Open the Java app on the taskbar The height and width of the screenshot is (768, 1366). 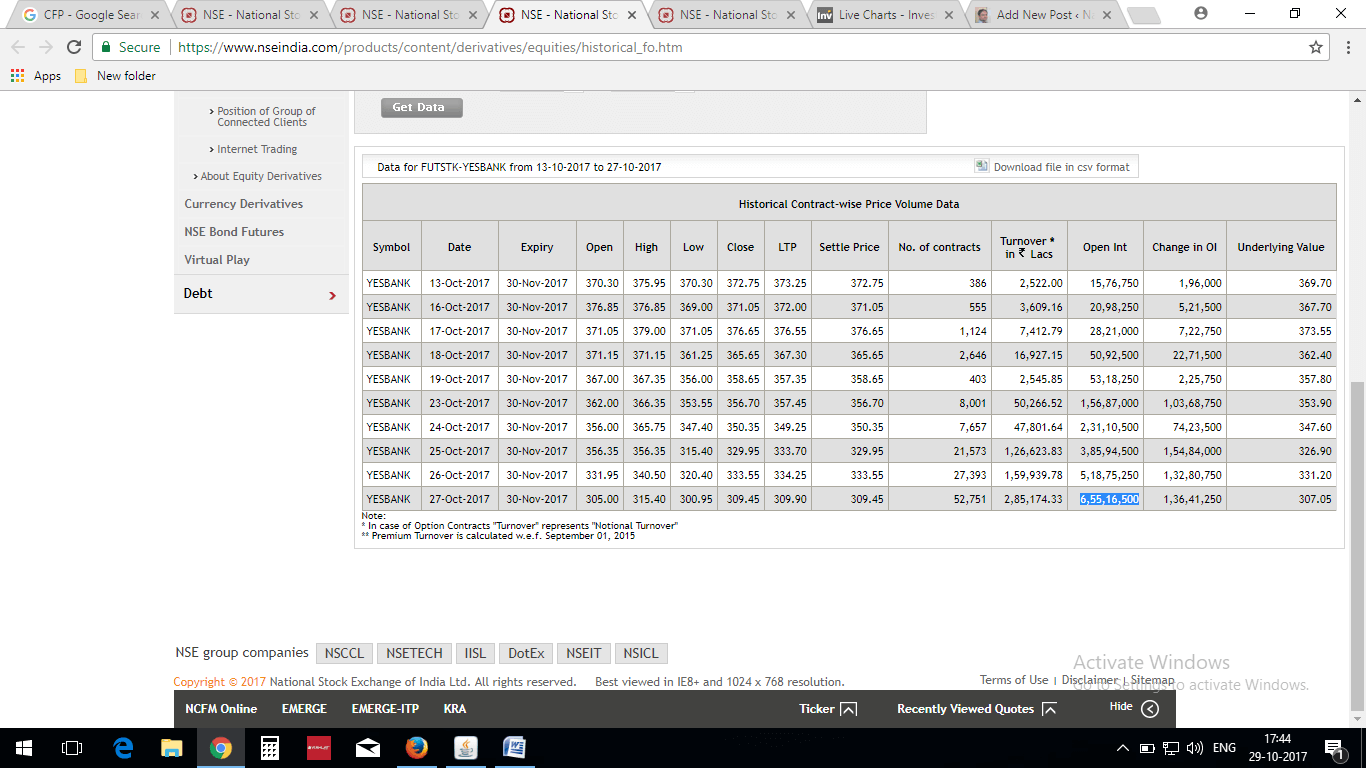point(466,748)
